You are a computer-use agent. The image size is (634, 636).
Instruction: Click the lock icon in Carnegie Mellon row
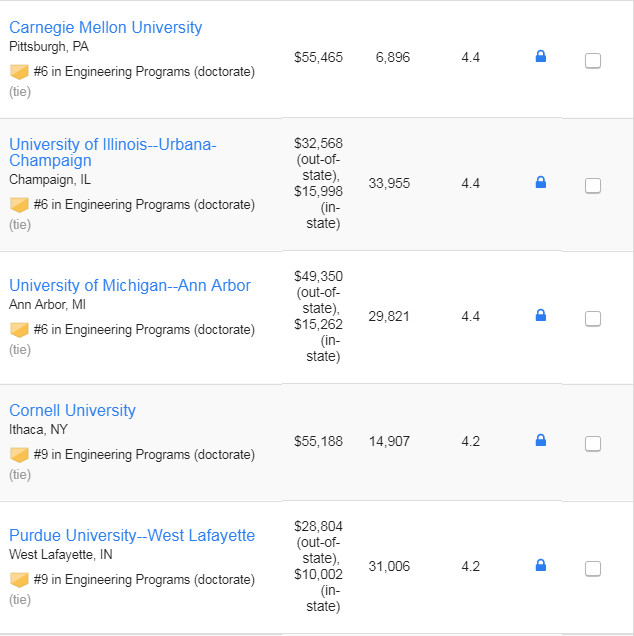(540, 56)
